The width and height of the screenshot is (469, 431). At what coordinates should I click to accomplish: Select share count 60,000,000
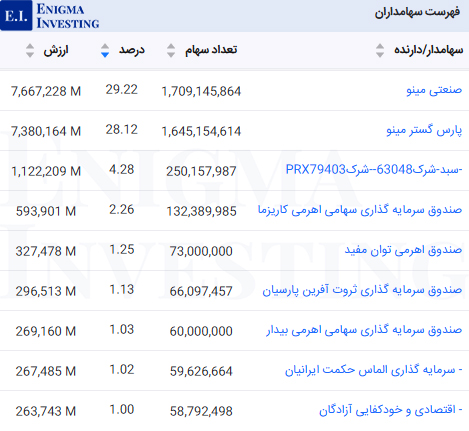tap(201, 331)
